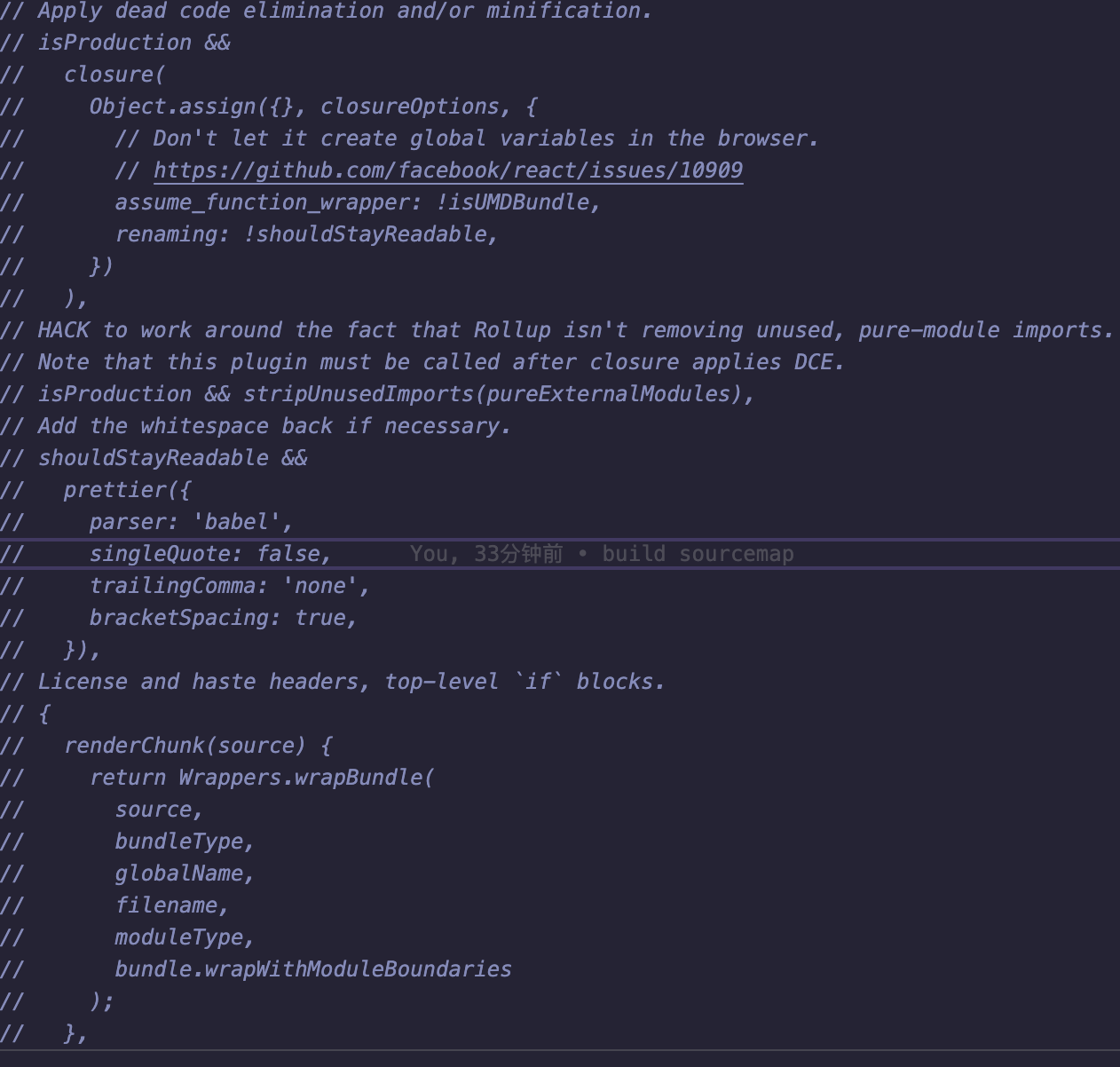Open the GitHub react issues 10909 link
The height and width of the screenshot is (1067, 1120).
pos(448,170)
